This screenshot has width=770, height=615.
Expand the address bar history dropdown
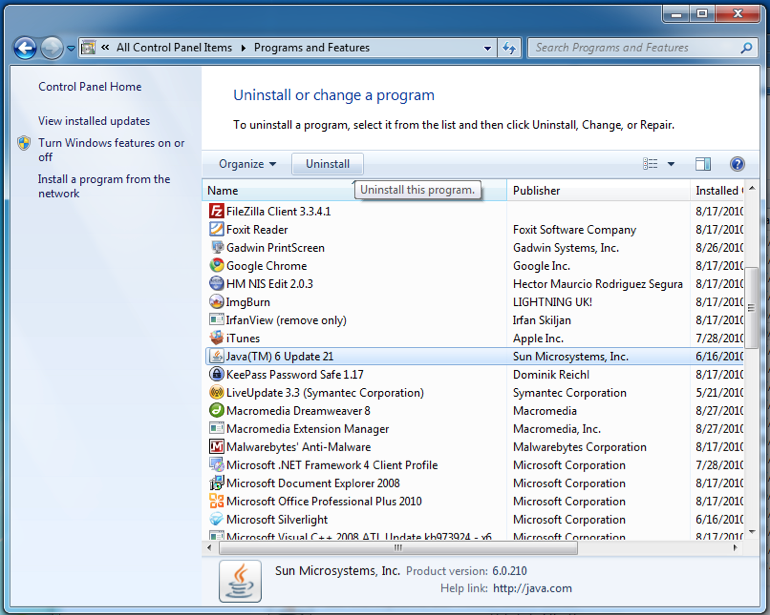[488, 47]
